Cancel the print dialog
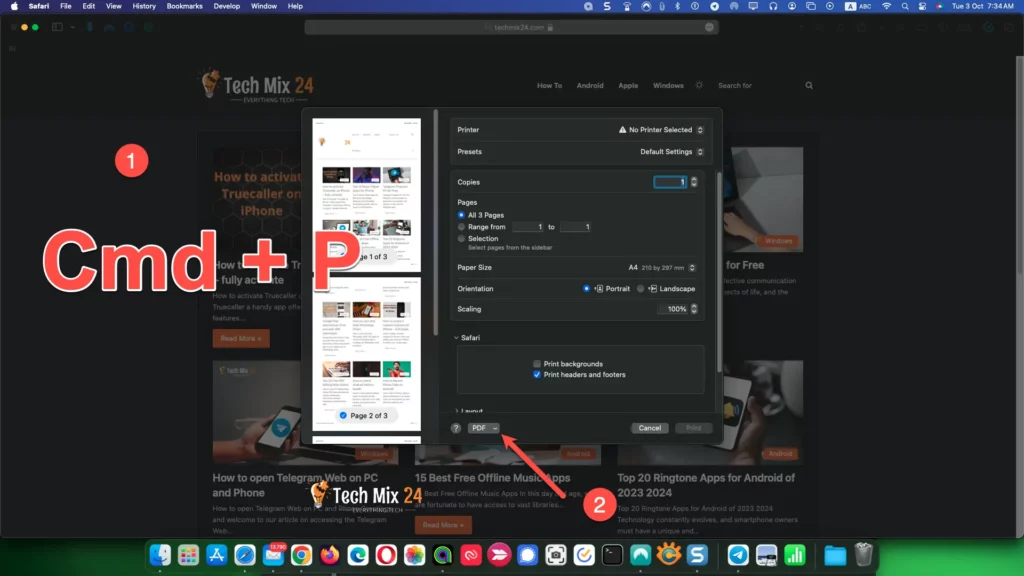The image size is (1024, 576). click(649, 428)
